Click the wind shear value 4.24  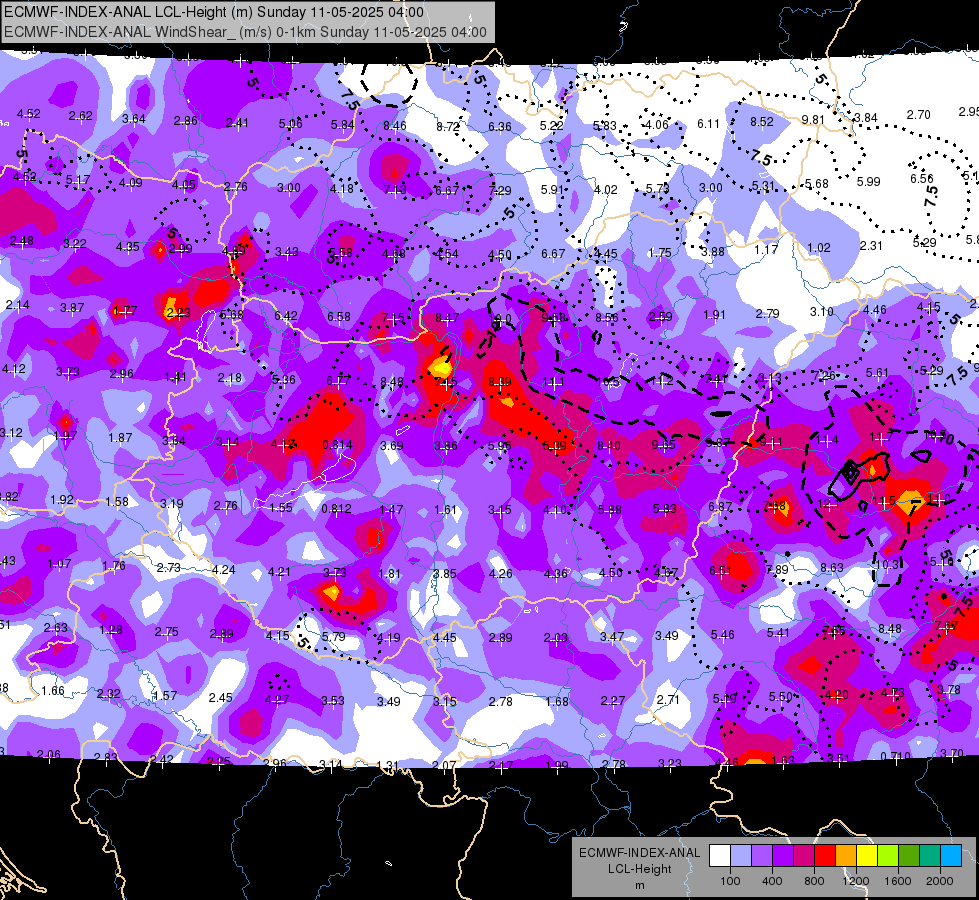coord(224,569)
